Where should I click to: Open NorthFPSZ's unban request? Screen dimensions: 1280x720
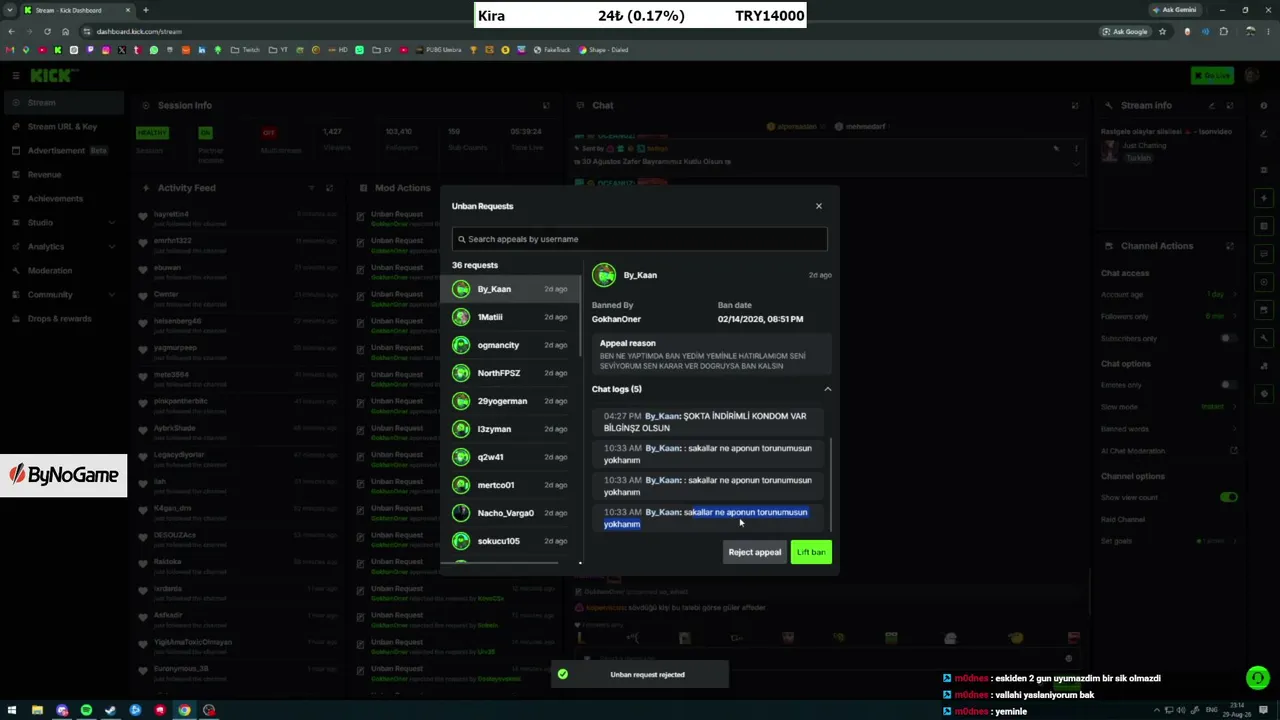(511, 373)
